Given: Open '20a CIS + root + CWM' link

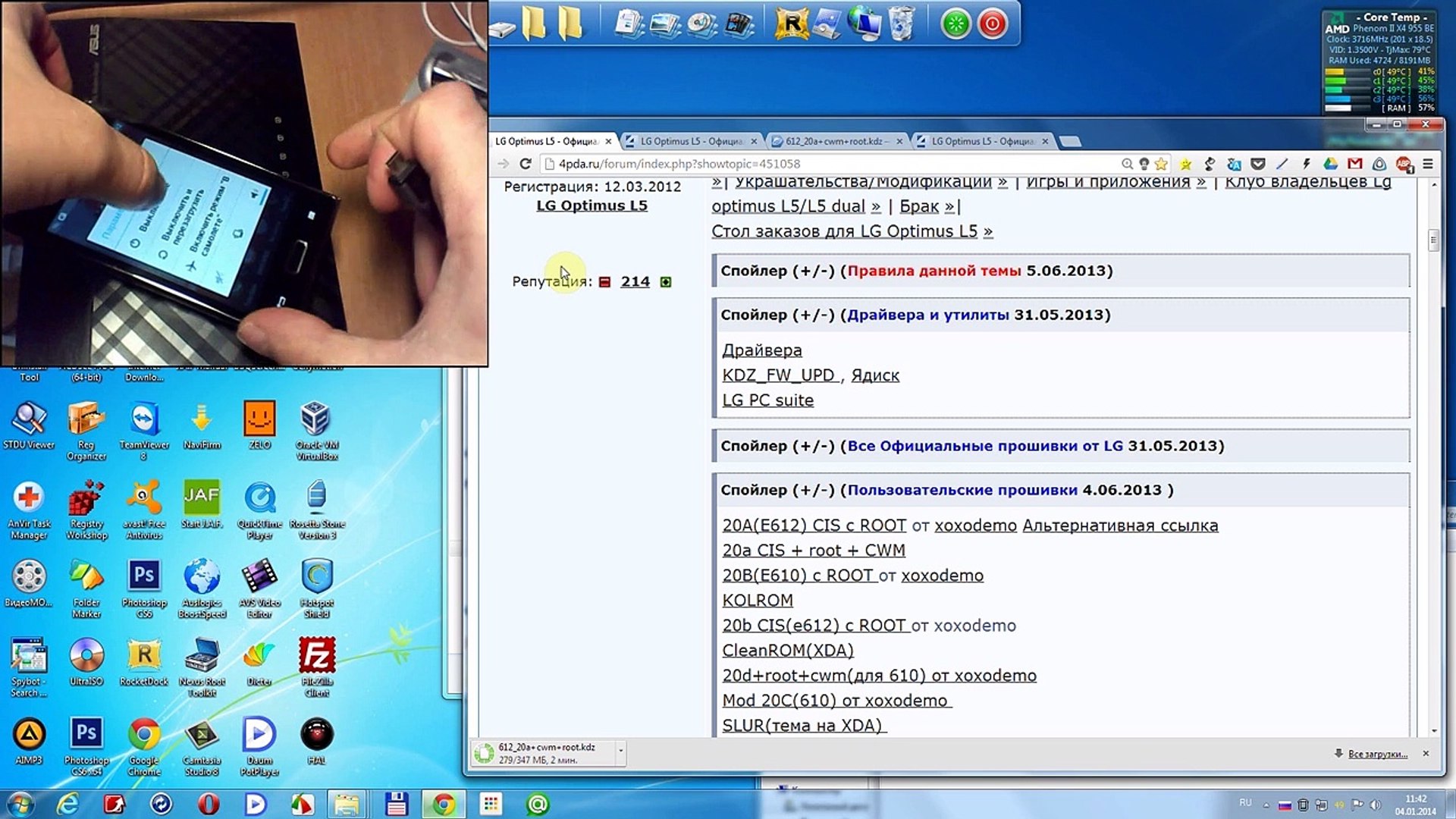Looking at the screenshot, I should (x=814, y=551).
